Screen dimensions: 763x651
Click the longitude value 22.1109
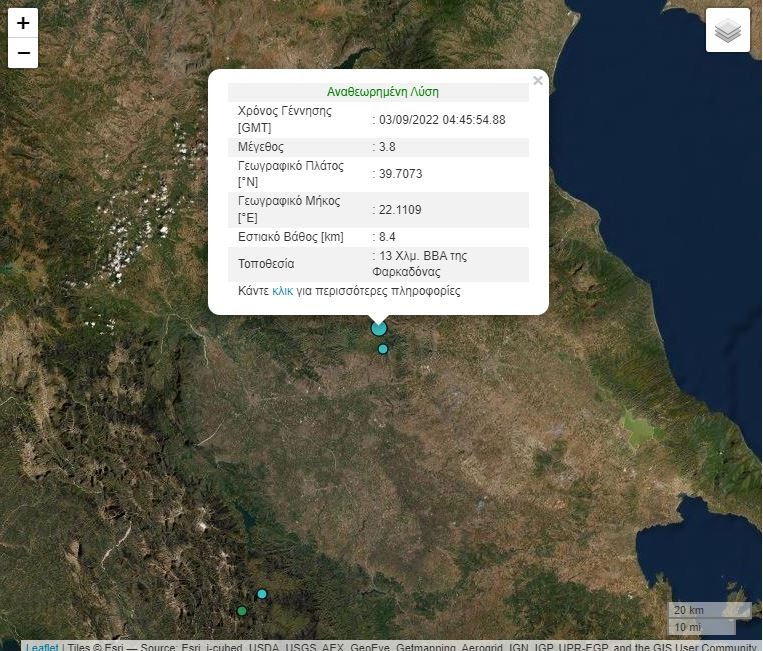point(399,209)
